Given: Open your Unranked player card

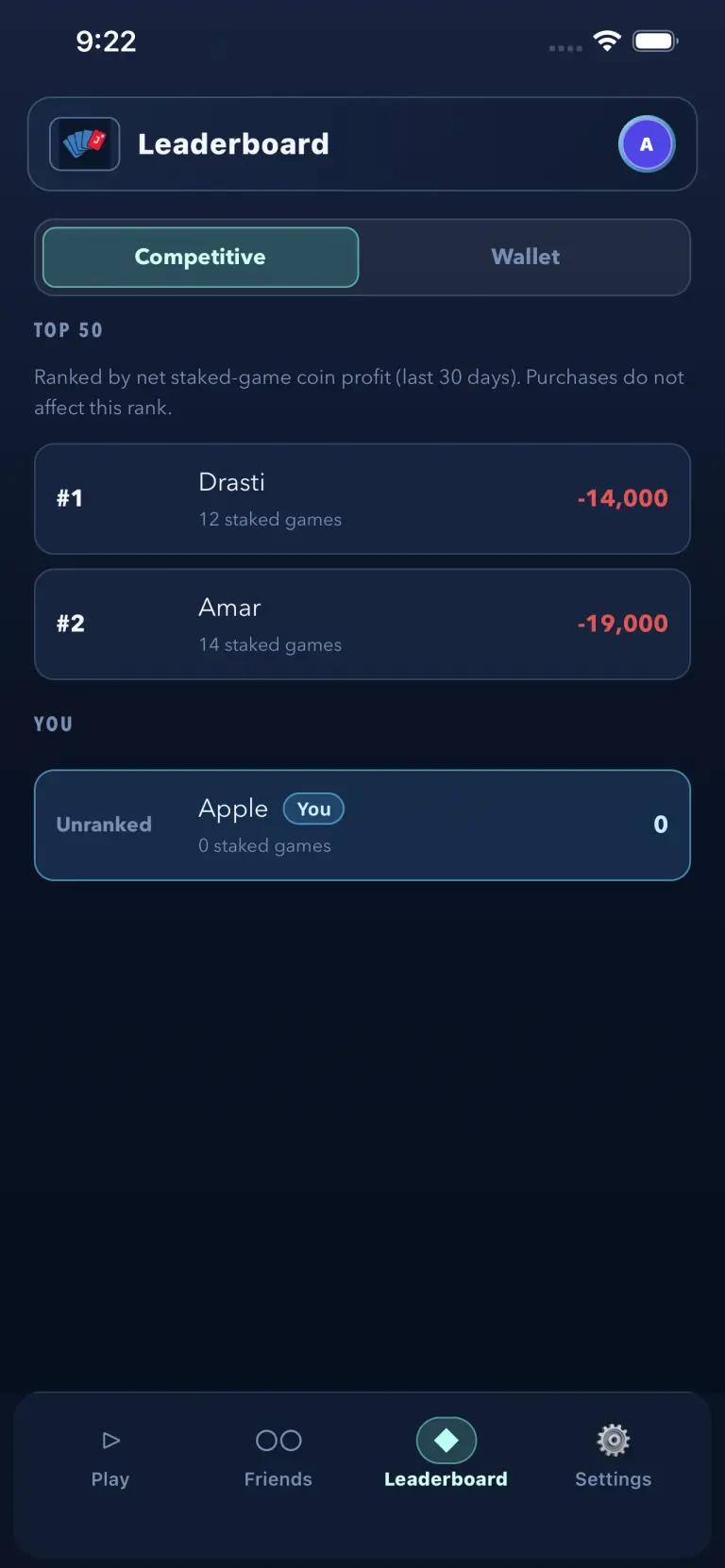Looking at the screenshot, I should coord(362,825).
